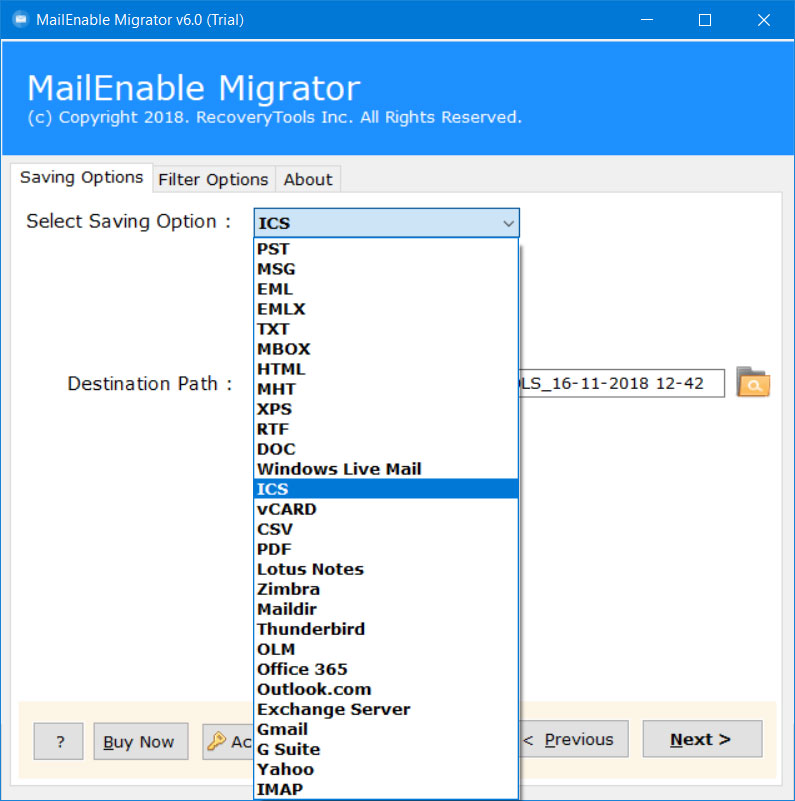Browse destination folder with the folder icon
The height and width of the screenshot is (801, 795).
pos(753,382)
